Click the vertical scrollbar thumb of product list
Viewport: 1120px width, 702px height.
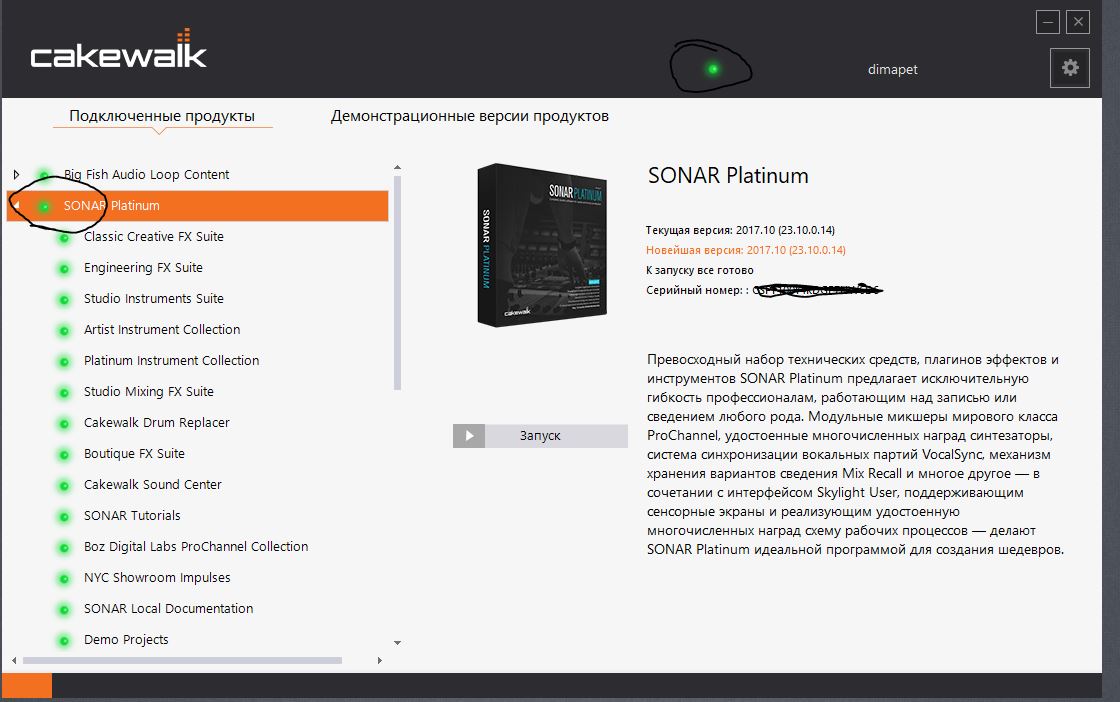coord(398,283)
